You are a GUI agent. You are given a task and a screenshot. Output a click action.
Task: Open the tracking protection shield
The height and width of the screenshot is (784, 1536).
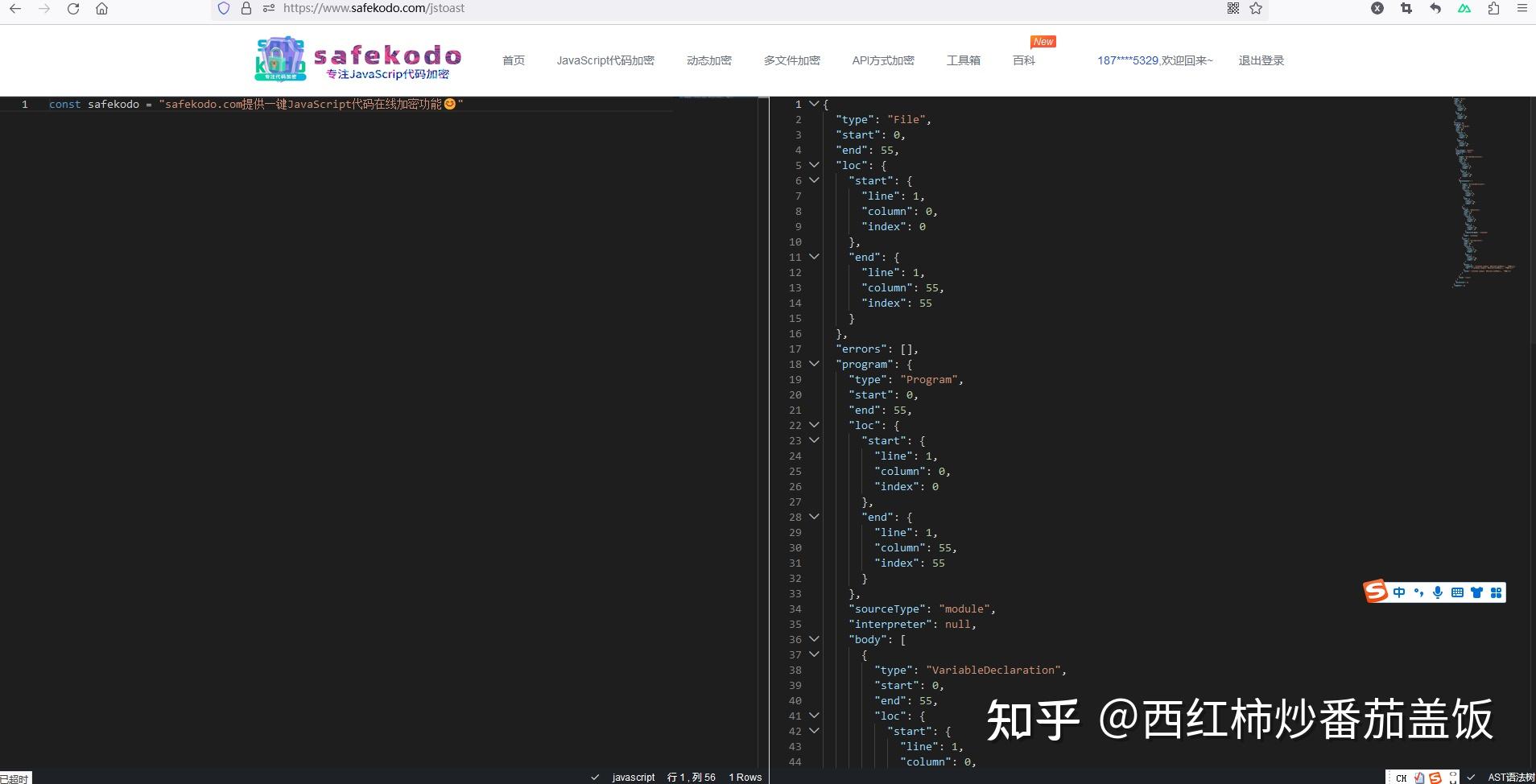(225, 9)
